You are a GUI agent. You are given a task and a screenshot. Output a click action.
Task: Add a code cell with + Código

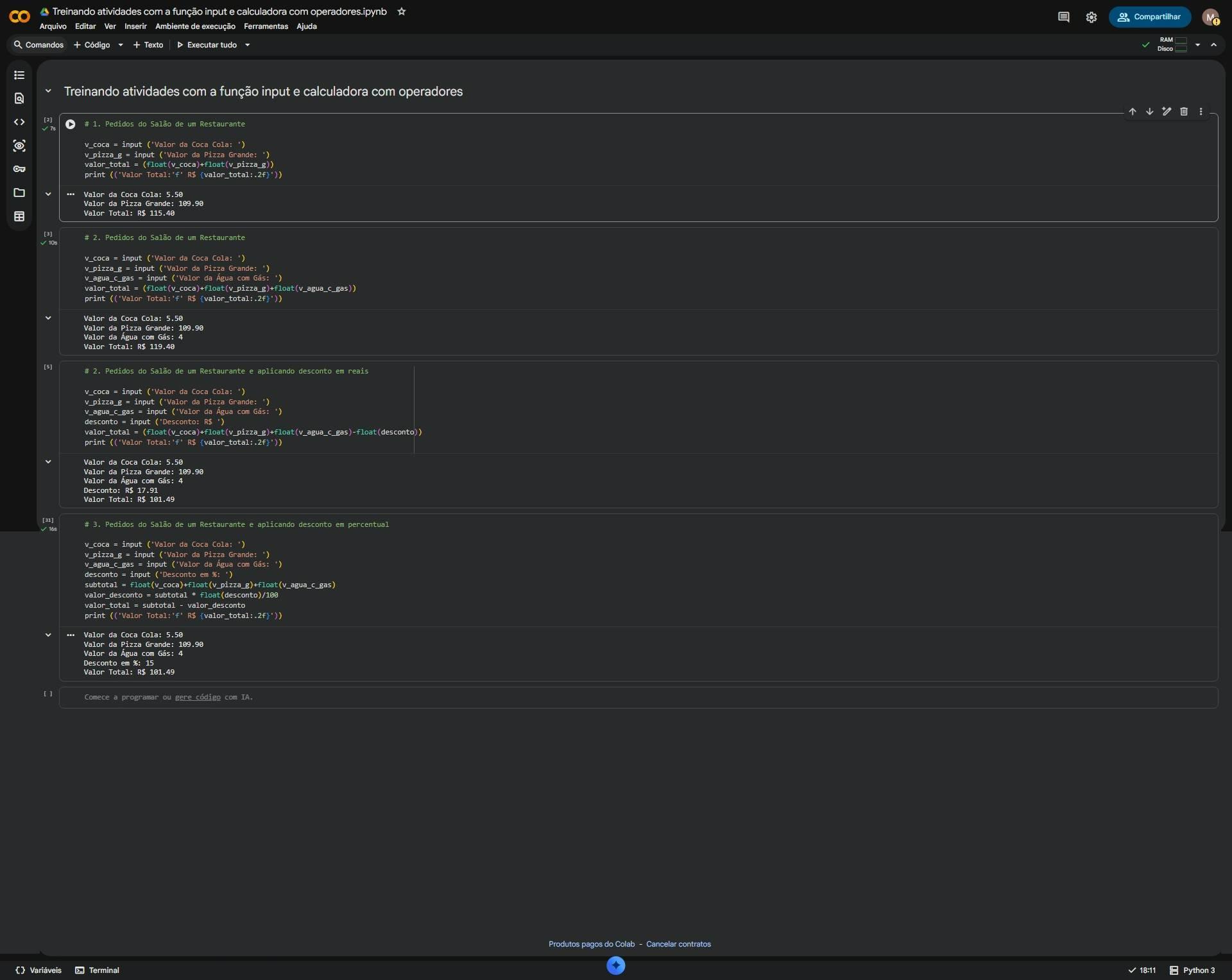92,45
